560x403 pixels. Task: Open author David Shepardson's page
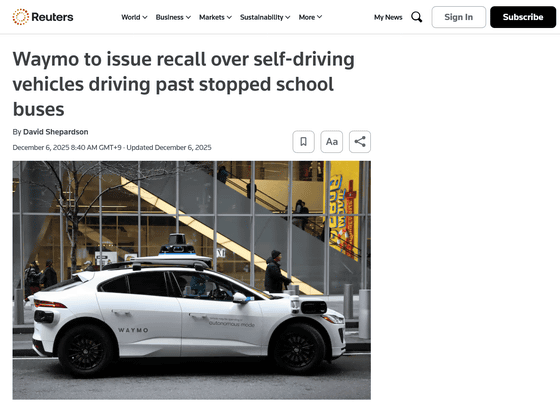tap(56, 132)
